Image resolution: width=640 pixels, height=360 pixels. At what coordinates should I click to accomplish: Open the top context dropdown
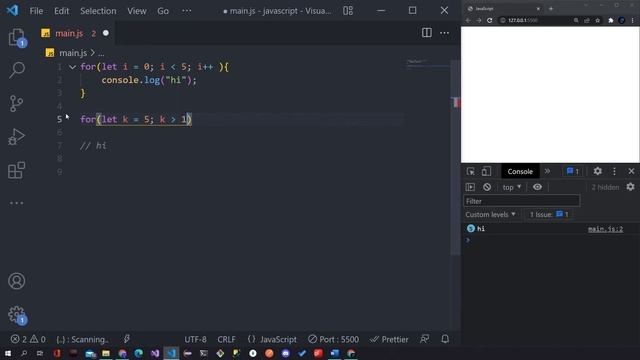tap(512, 187)
